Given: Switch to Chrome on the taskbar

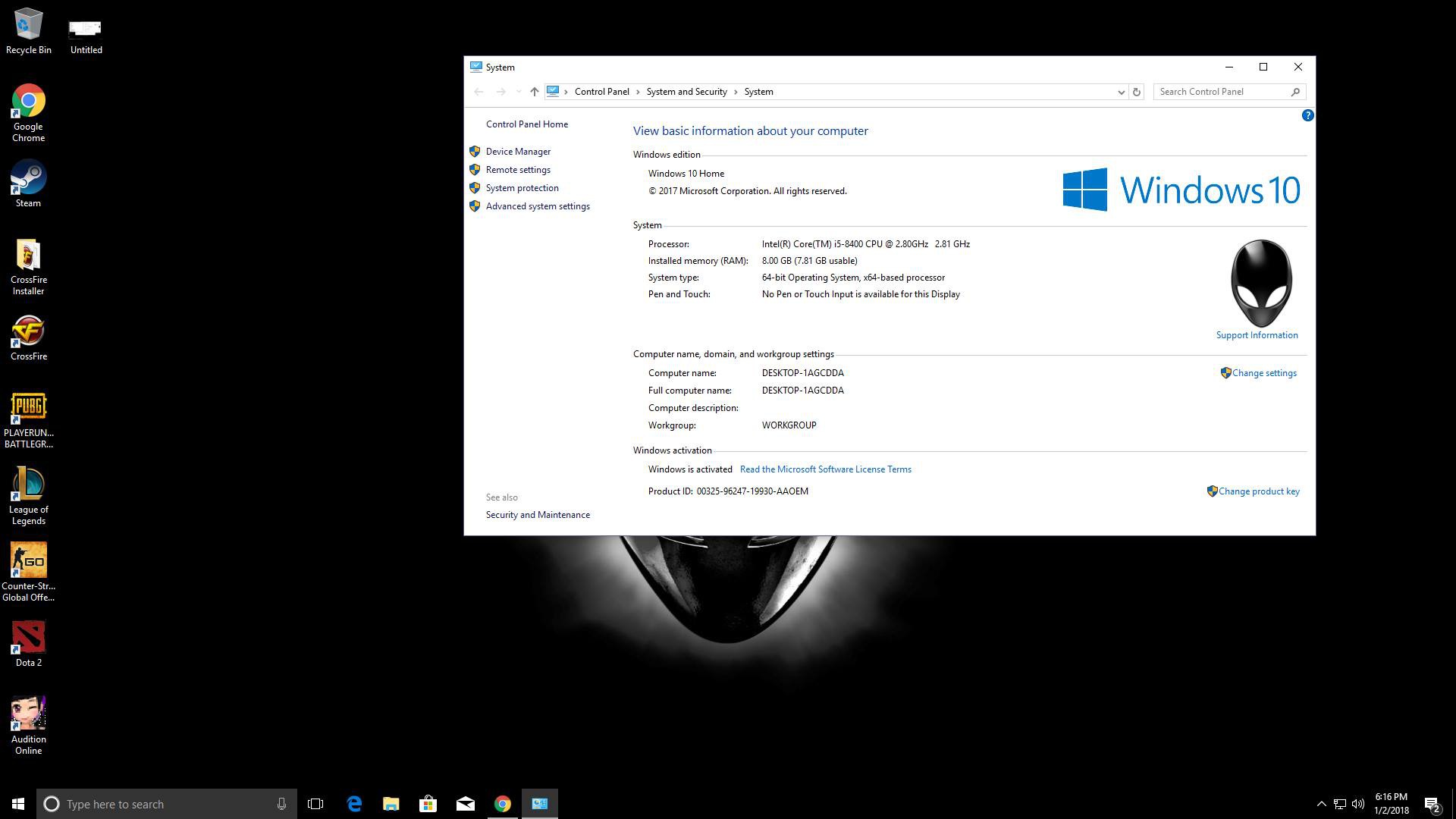Looking at the screenshot, I should [502, 804].
